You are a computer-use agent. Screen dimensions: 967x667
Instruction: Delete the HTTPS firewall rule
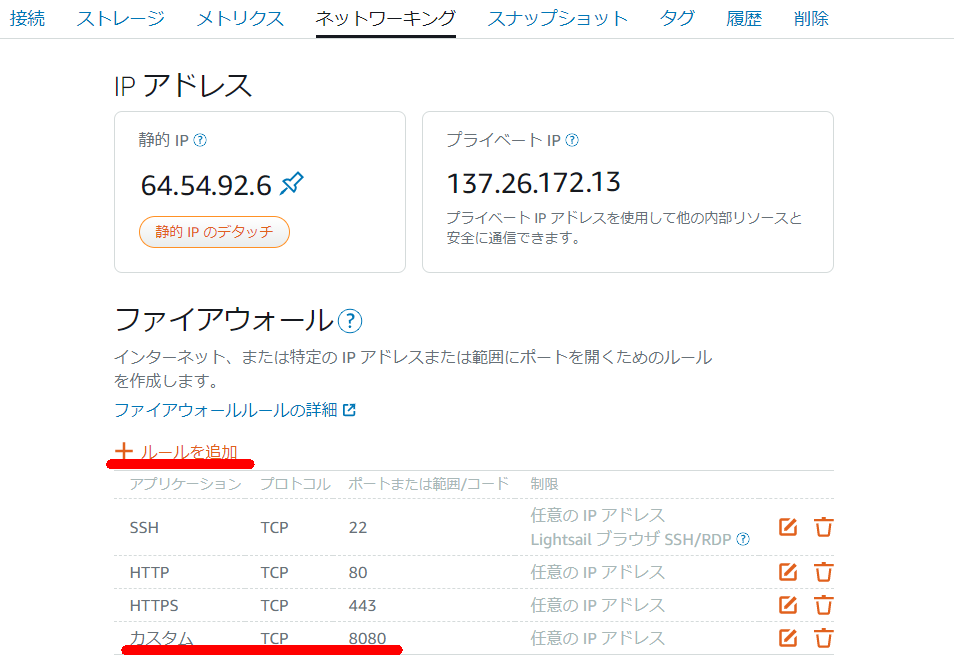(823, 605)
